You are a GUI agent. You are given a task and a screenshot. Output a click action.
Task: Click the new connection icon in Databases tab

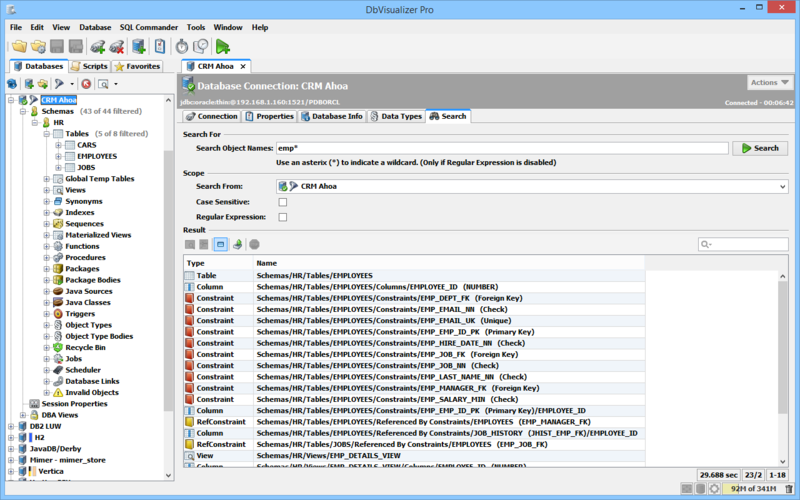point(29,84)
